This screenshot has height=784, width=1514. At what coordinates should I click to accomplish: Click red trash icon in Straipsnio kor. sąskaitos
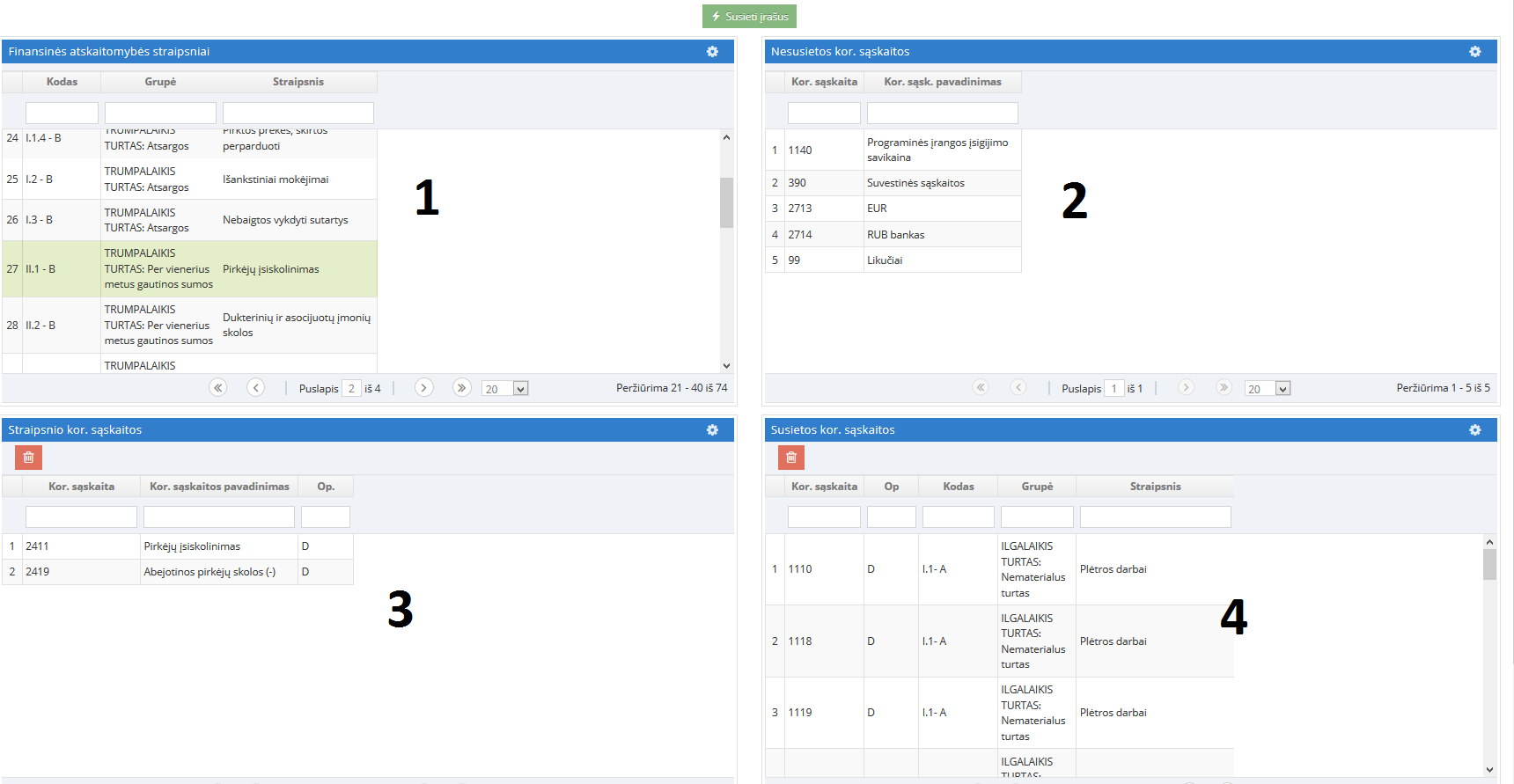click(28, 458)
